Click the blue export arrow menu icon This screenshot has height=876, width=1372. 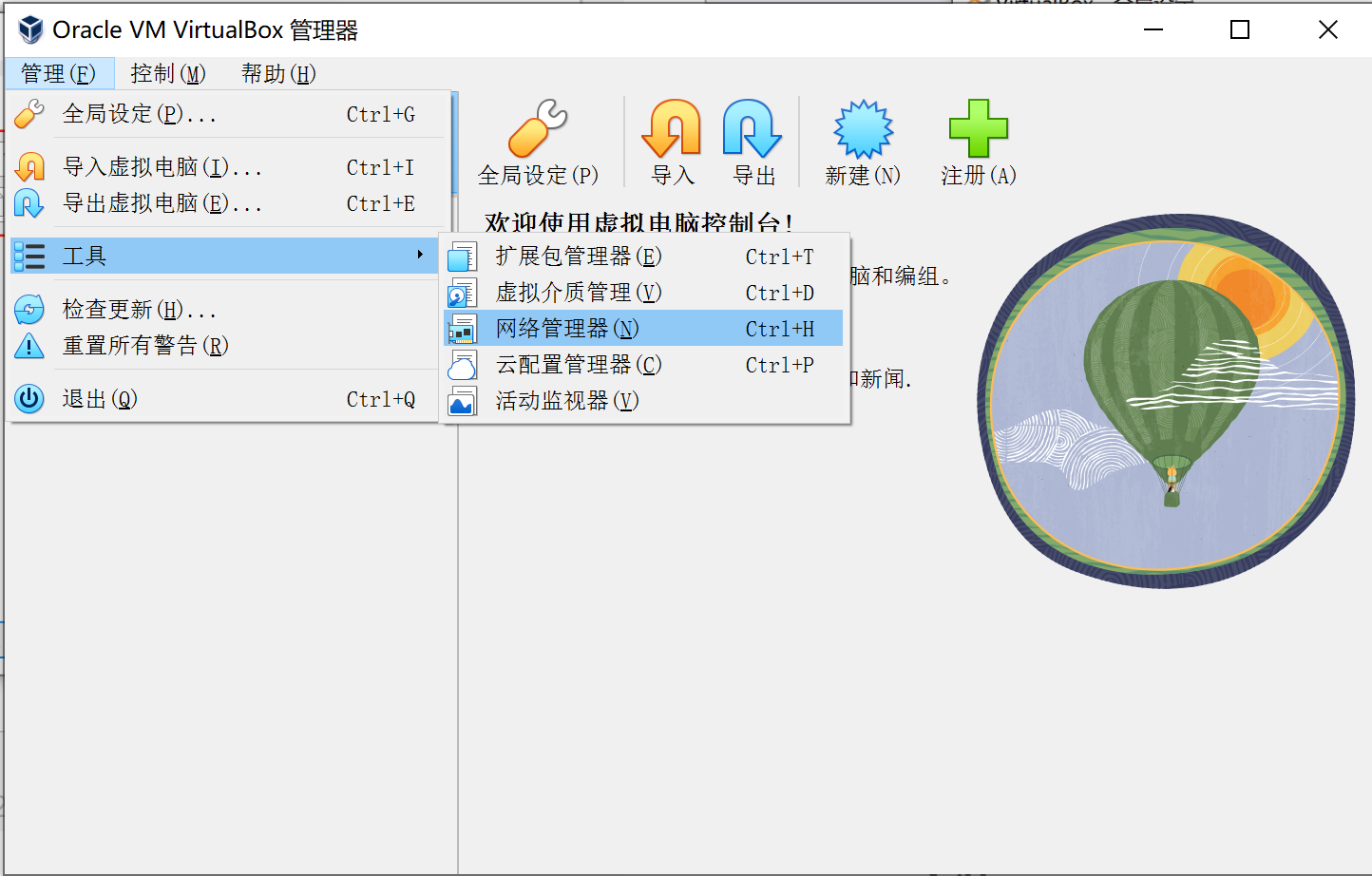[x=29, y=203]
